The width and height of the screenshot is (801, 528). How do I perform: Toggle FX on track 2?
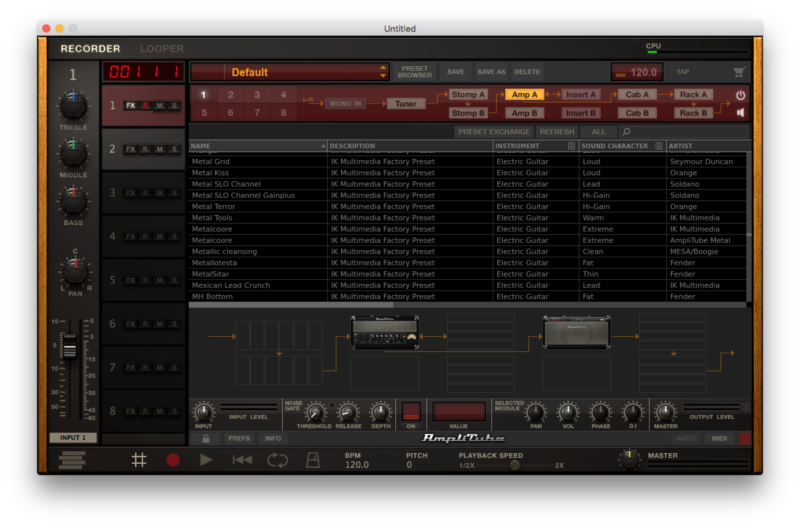point(131,149)
